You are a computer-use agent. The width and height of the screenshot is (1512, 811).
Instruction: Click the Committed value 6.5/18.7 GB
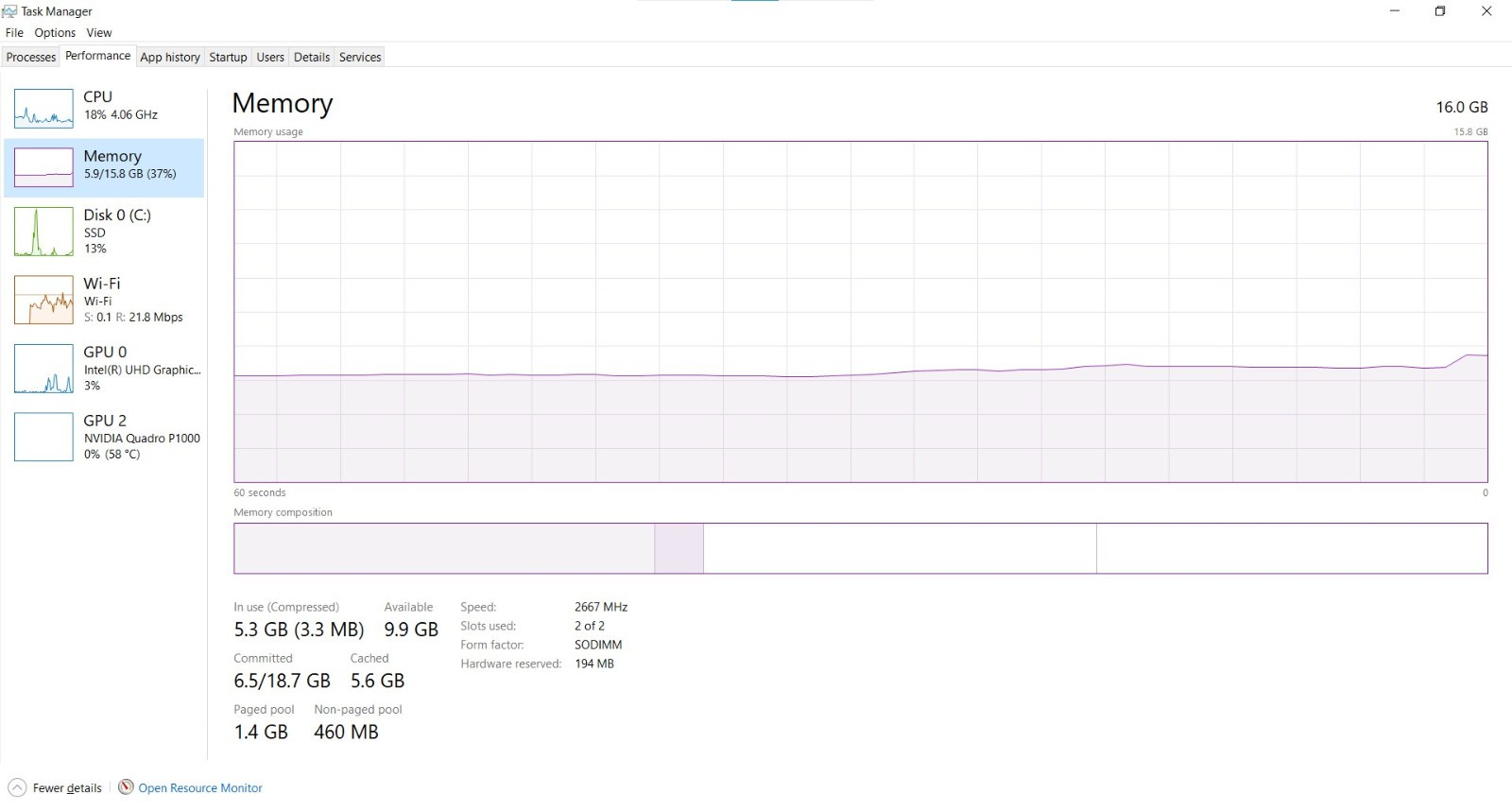point(283,681)
